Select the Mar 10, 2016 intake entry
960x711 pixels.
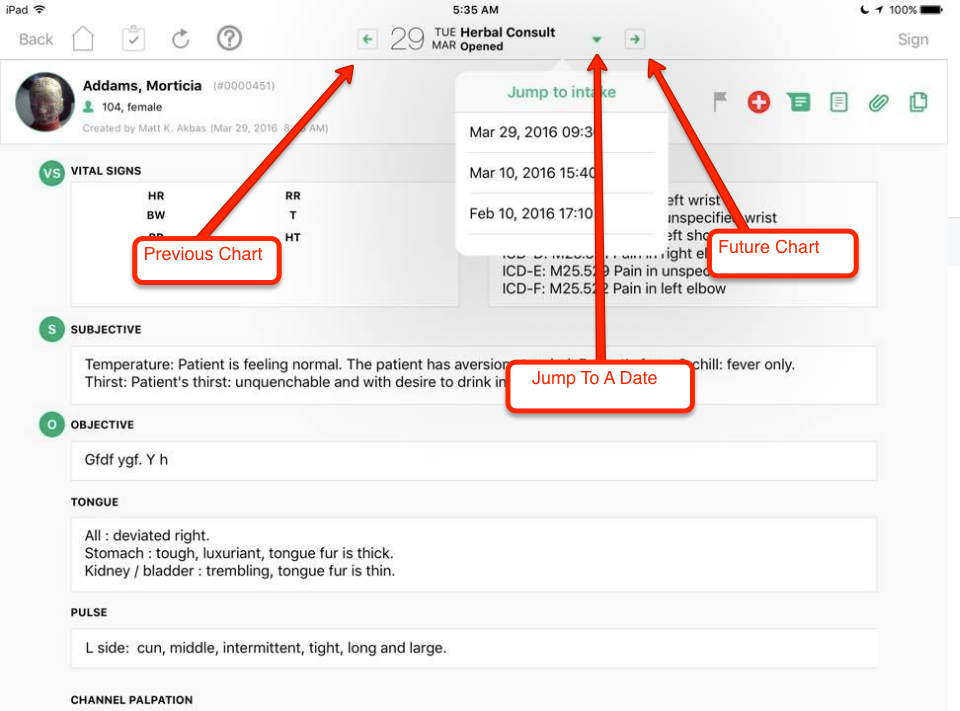[533, 173]
